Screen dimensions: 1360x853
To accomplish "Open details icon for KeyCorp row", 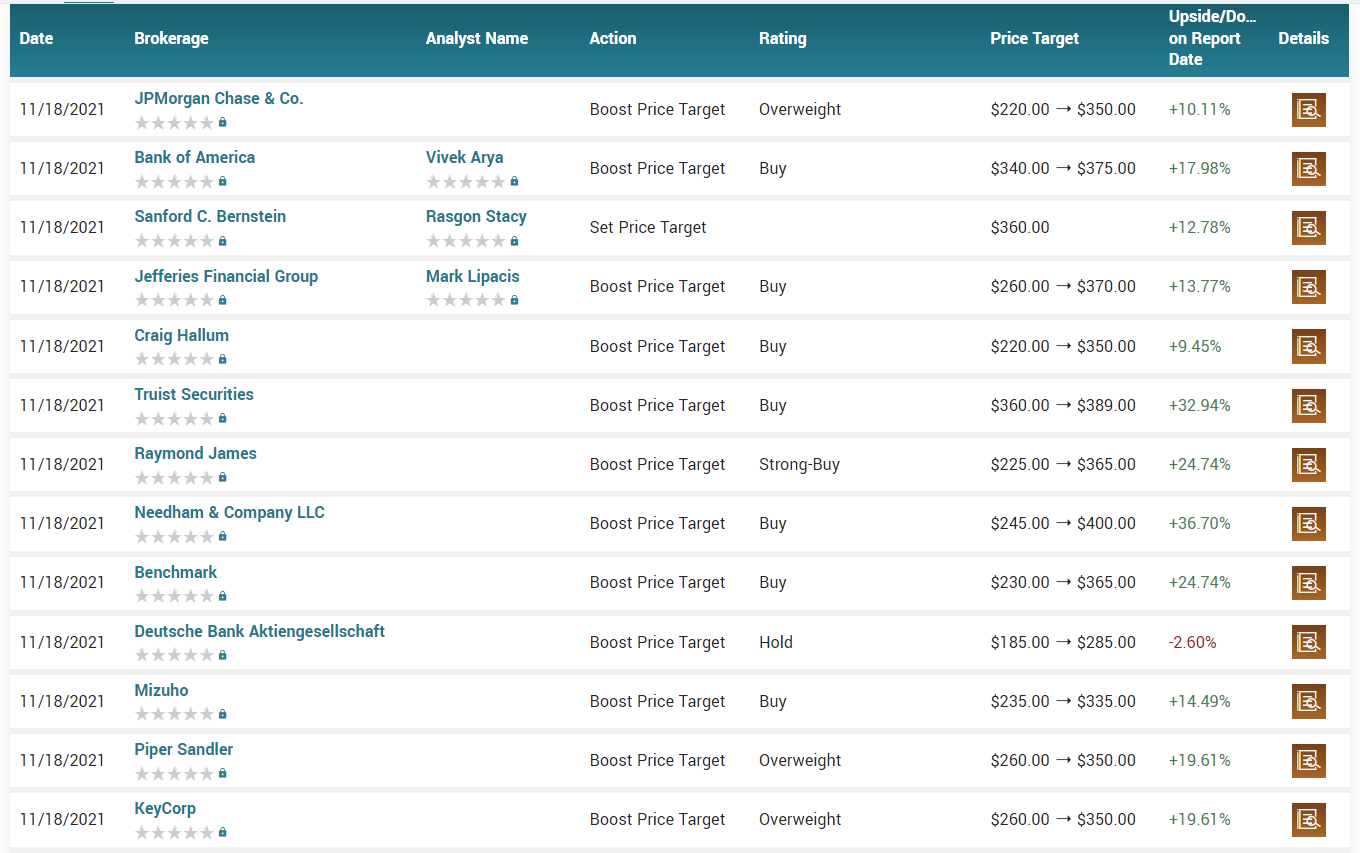I will pyautogui.click(x=1308, y=819).
